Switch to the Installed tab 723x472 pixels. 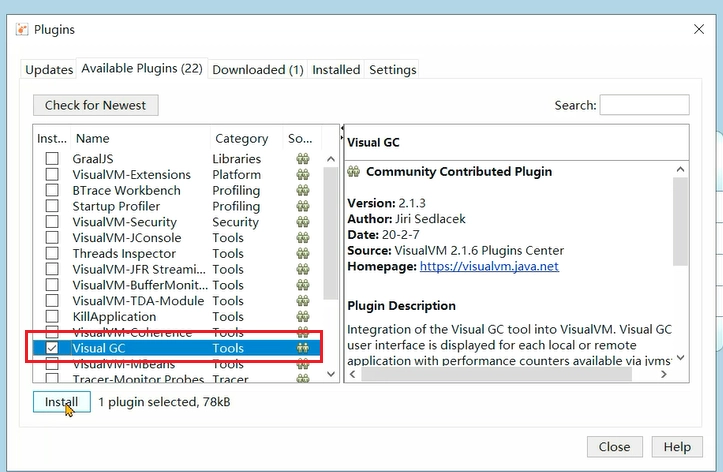point(336,70)
